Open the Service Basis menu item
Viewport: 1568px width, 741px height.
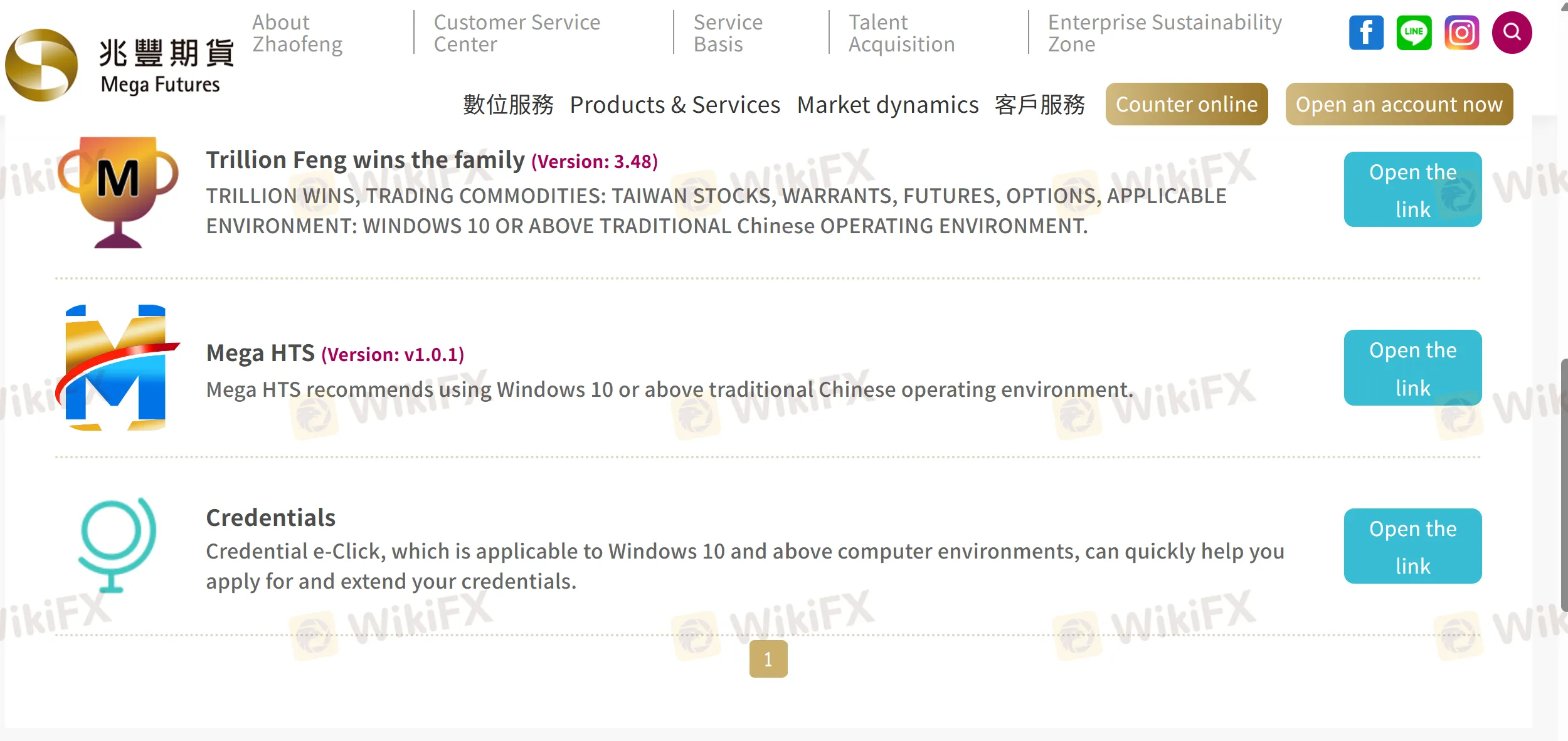(728, 33)
